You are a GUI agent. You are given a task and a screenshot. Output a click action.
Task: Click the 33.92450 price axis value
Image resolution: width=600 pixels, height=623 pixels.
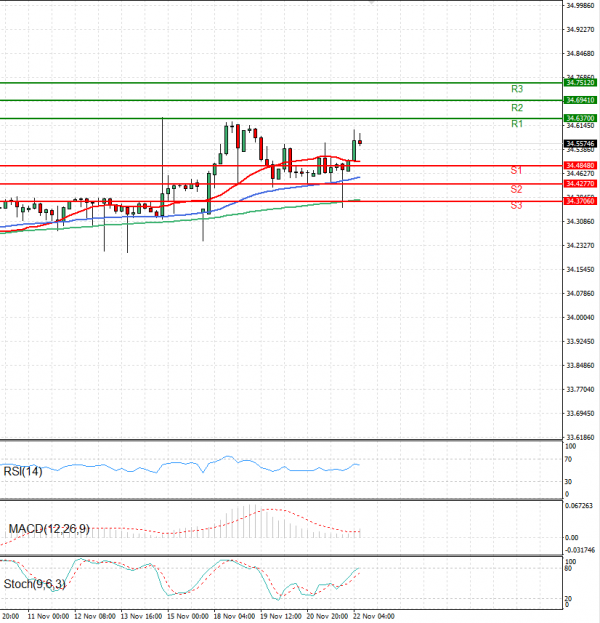[580, 342]
